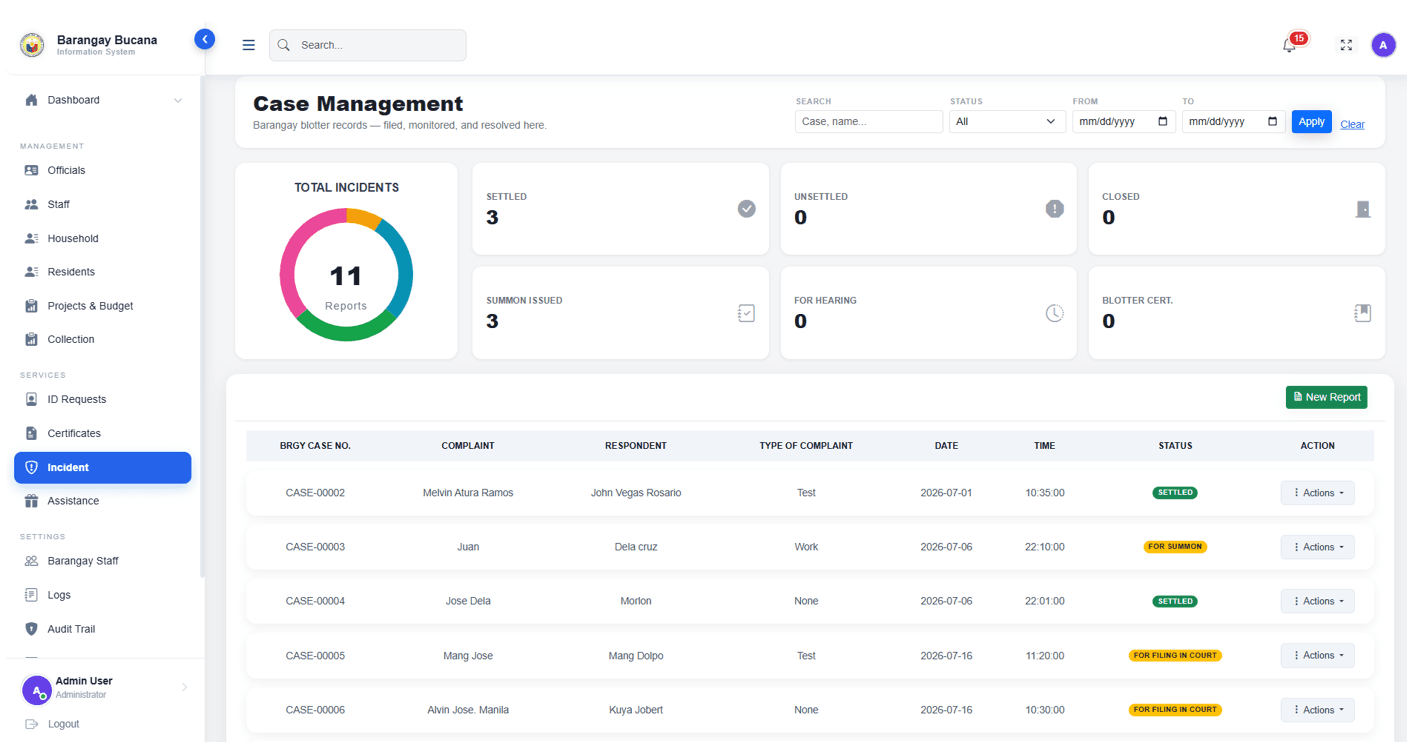1407x742 pixels.
Task: Open notifications bell with 15 badge
Action: pyautogui.click(x=1290, y=45)
